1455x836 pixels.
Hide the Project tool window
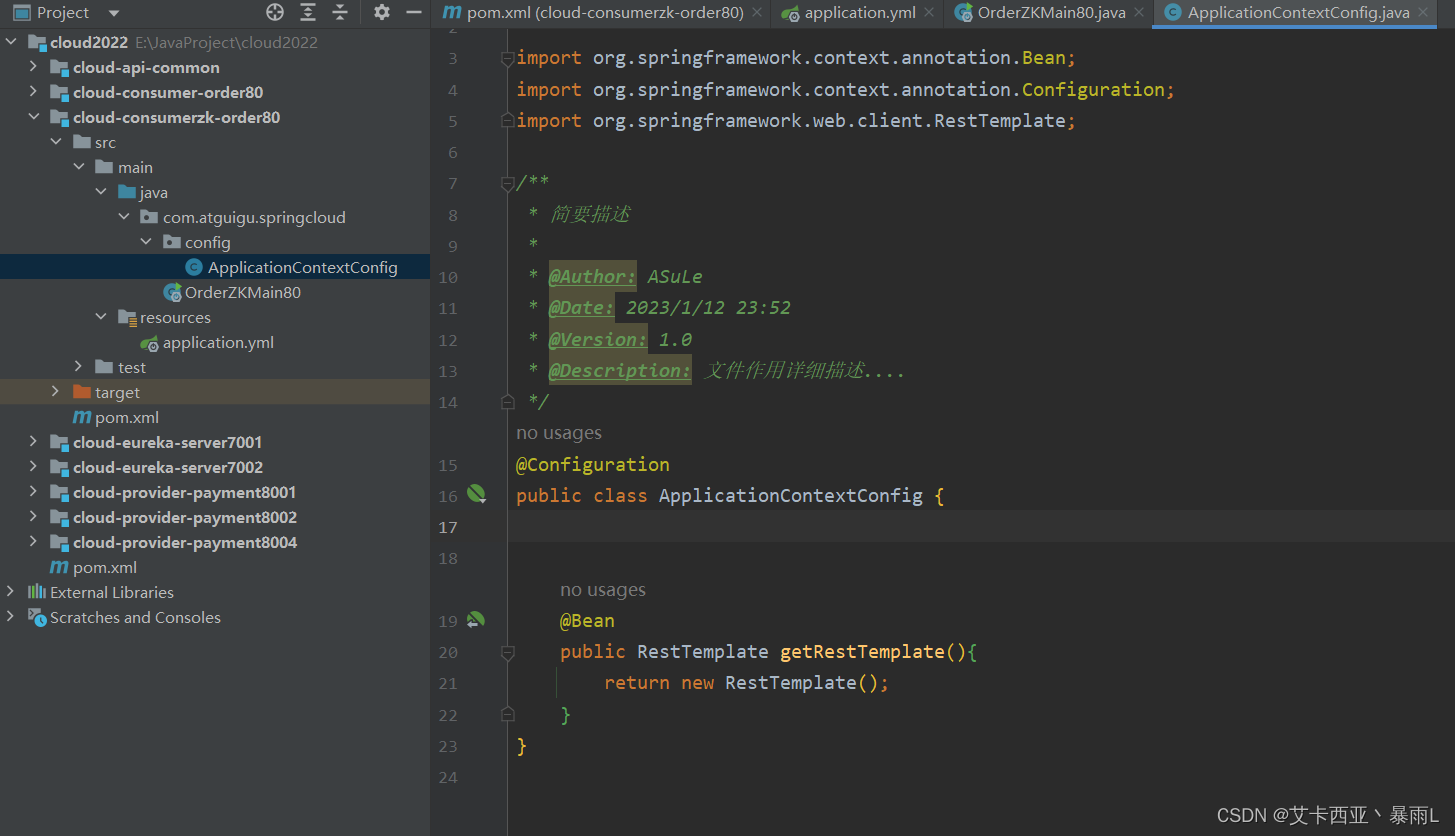414,12
